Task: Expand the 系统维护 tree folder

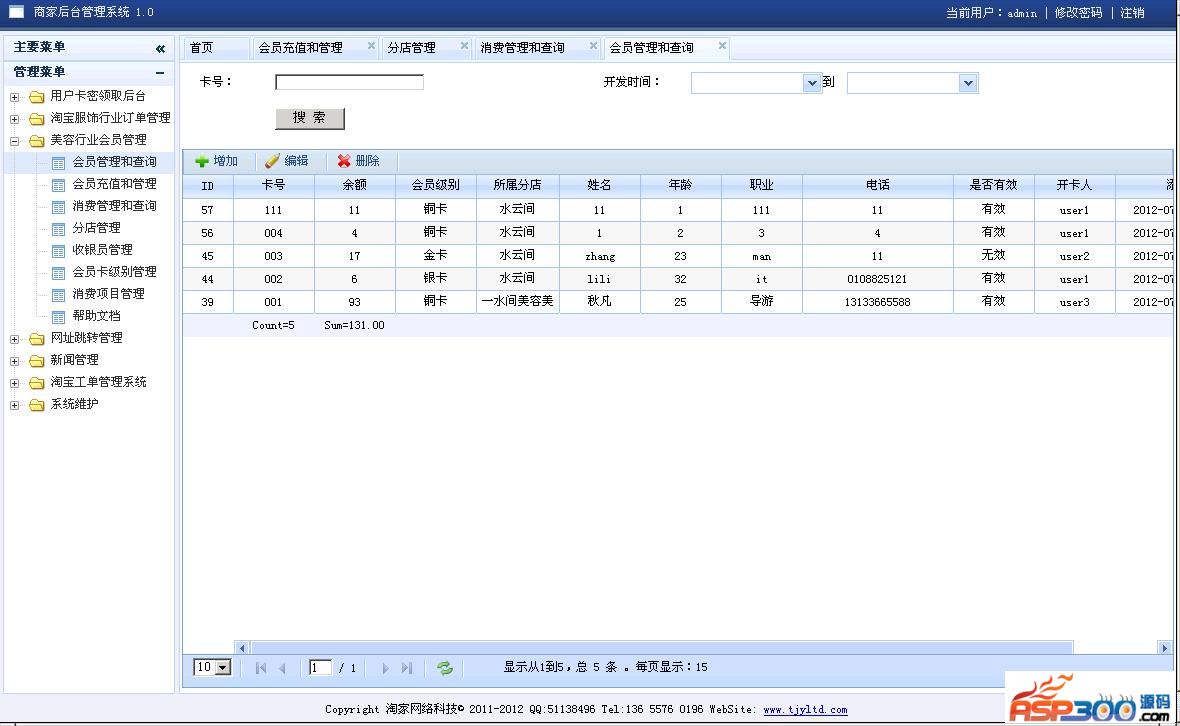Action: [14, 405]
